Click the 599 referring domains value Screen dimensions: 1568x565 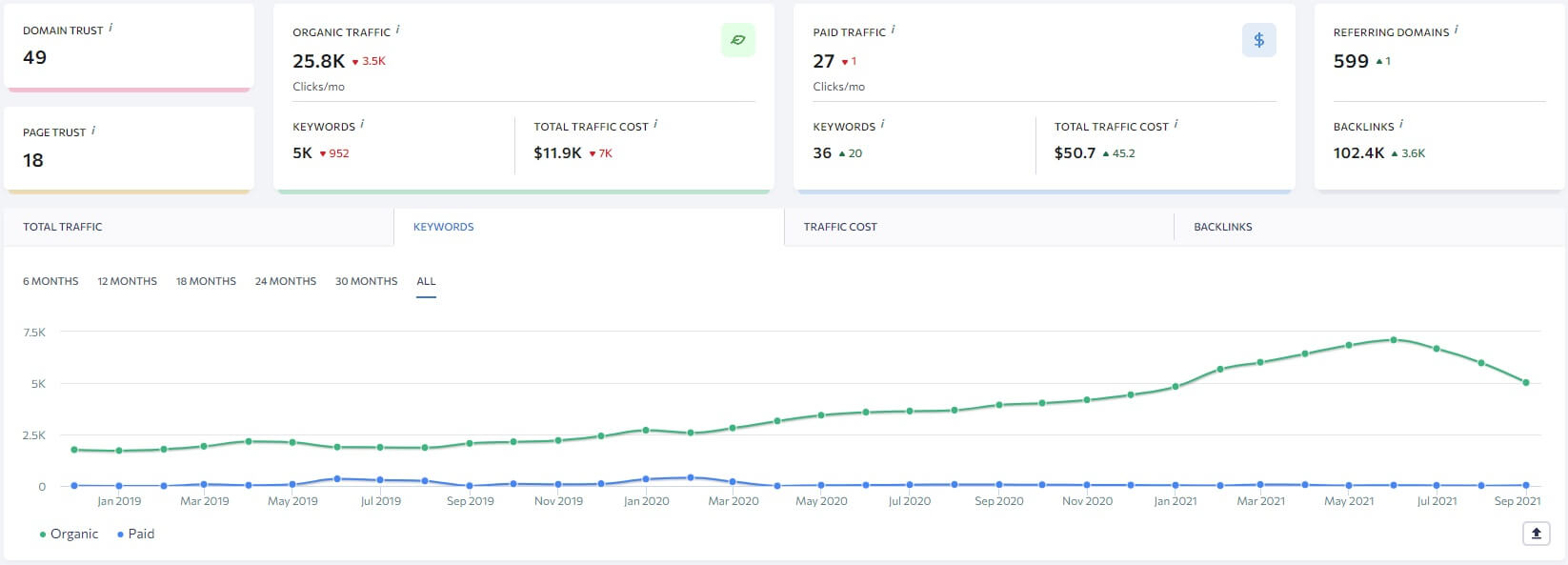[1351, 61]
